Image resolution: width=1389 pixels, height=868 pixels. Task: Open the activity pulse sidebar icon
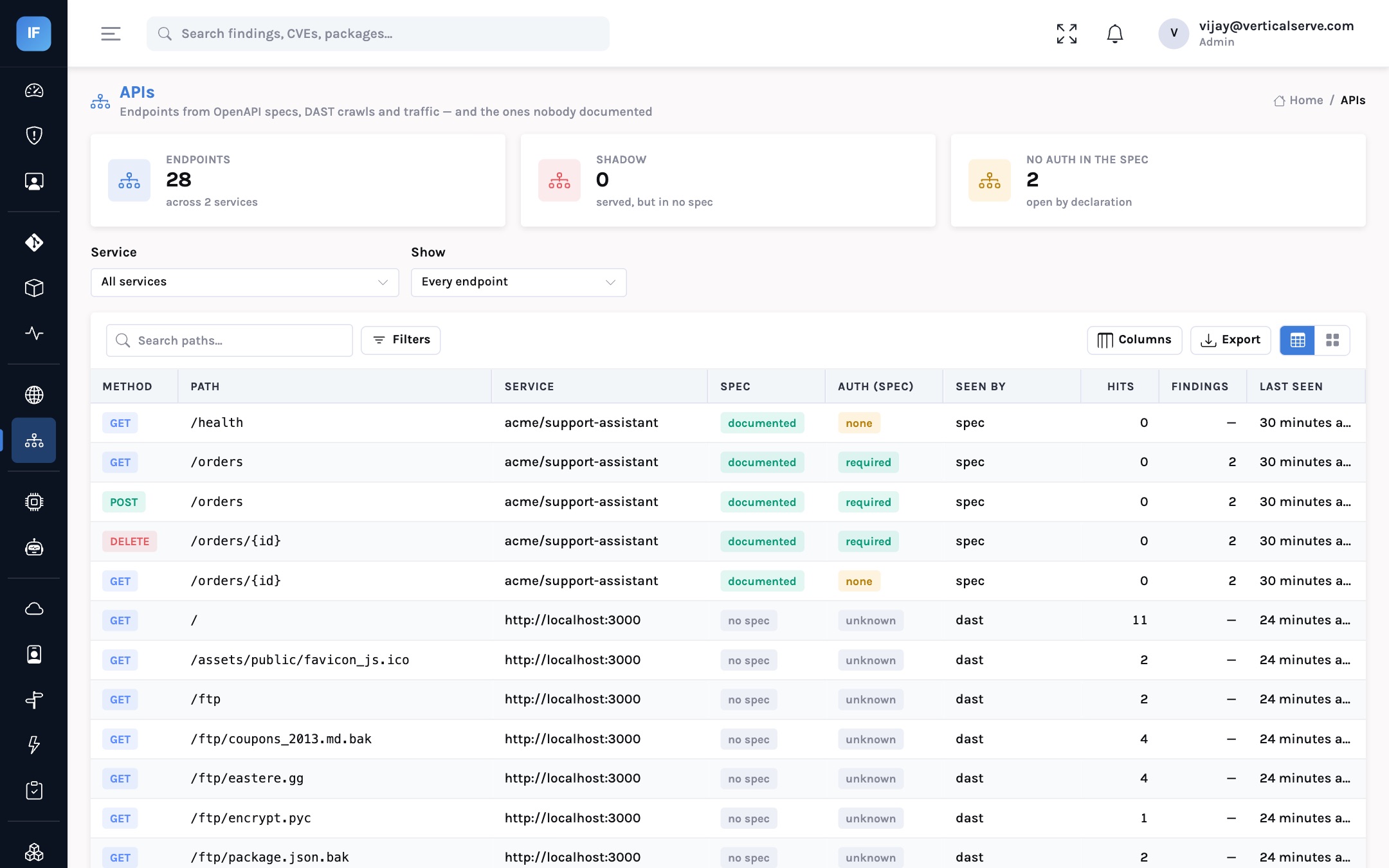tap(34, 333)
